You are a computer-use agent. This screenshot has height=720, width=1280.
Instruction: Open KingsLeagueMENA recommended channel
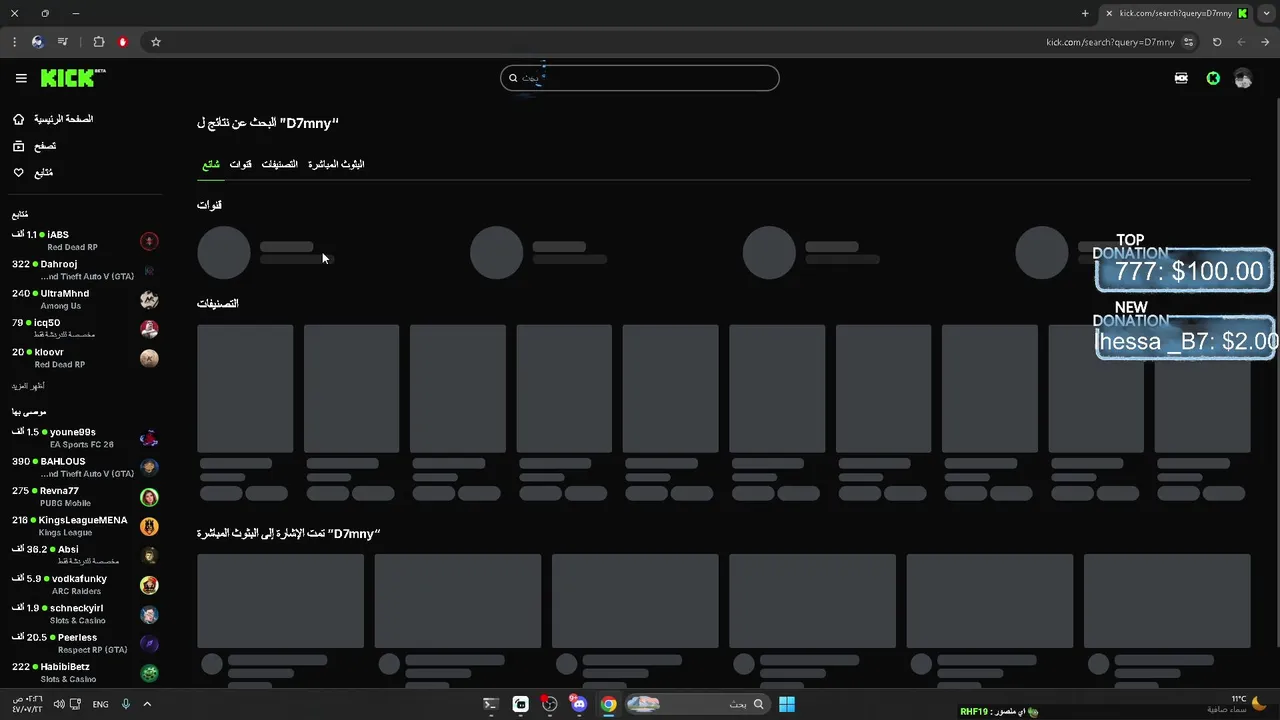pyautogui.click(x=85, y=526)
